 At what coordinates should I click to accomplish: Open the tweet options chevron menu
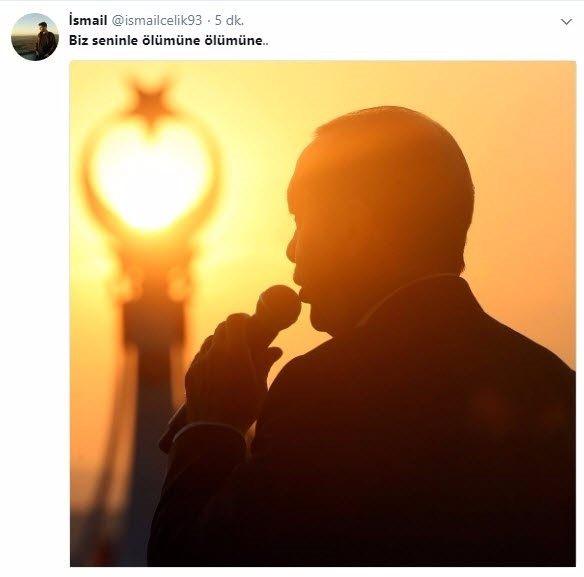[566, 22]
